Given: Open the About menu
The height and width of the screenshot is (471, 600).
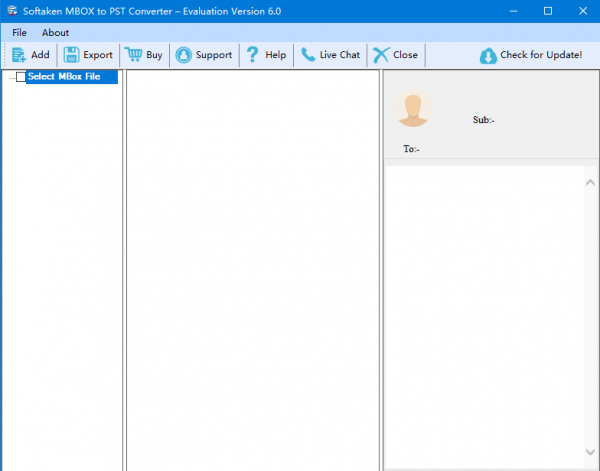Looking at the screenshot, I should 55,33.
